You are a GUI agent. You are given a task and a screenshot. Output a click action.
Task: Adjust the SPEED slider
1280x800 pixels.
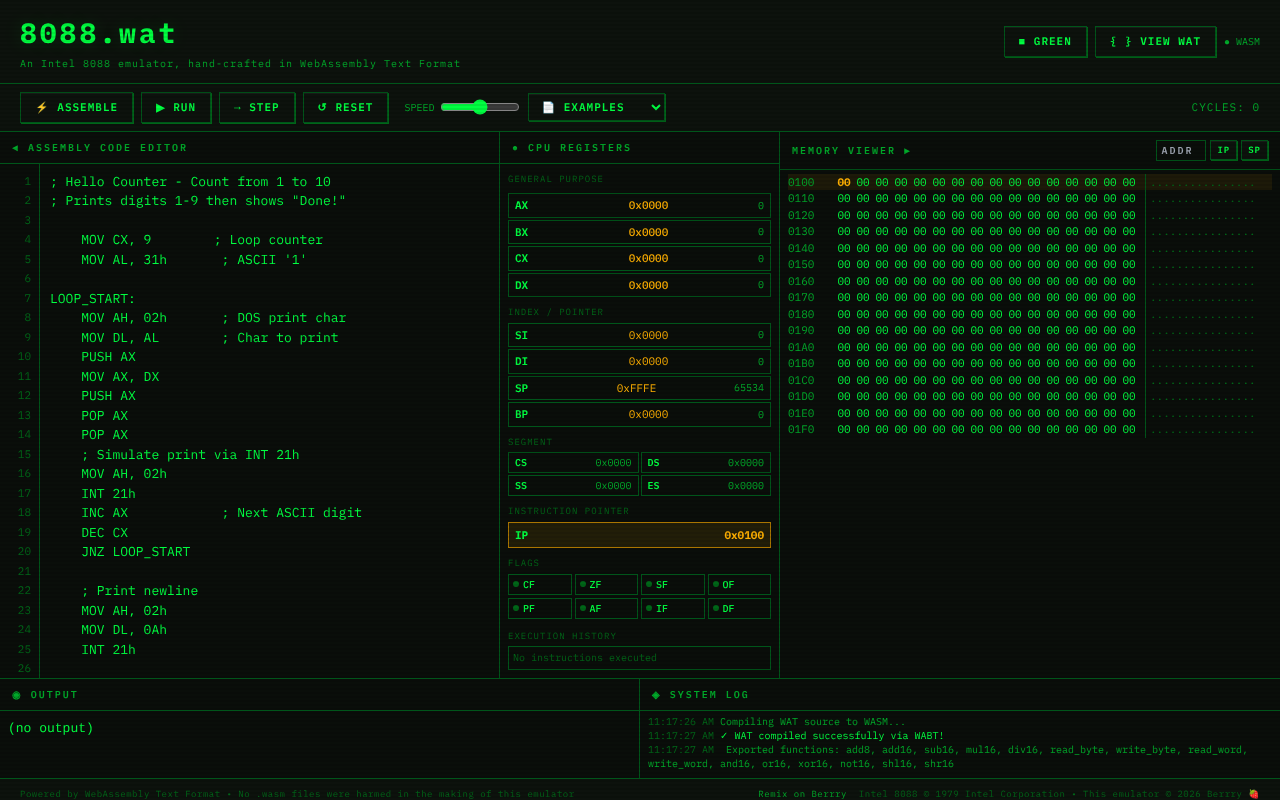click(x=479, y=106)
